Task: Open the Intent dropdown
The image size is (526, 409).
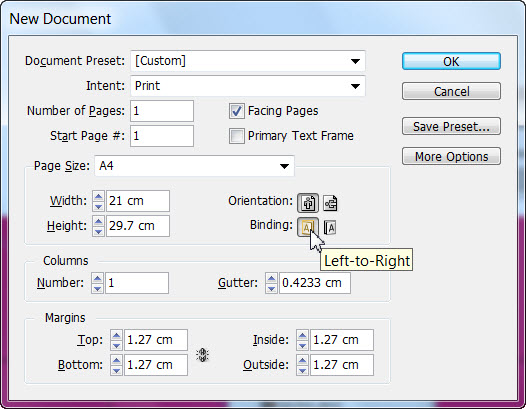Action: 248,86
